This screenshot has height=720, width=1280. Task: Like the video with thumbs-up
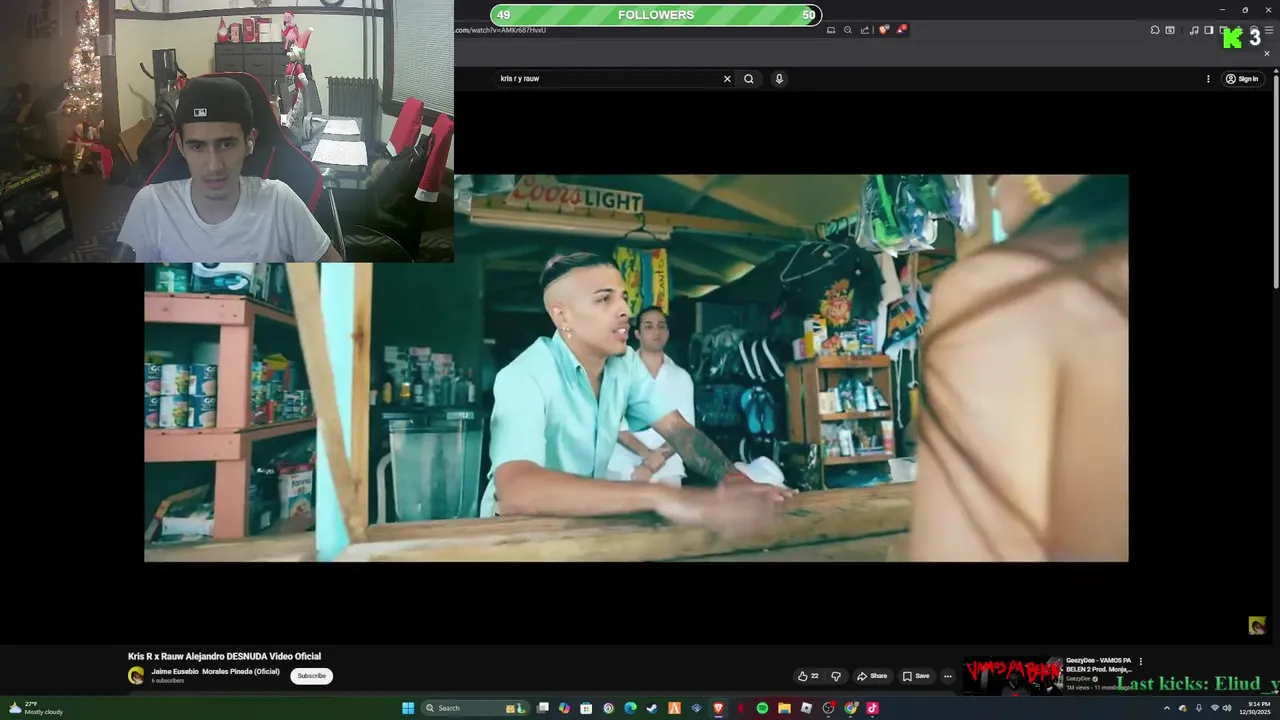(808, 676)
